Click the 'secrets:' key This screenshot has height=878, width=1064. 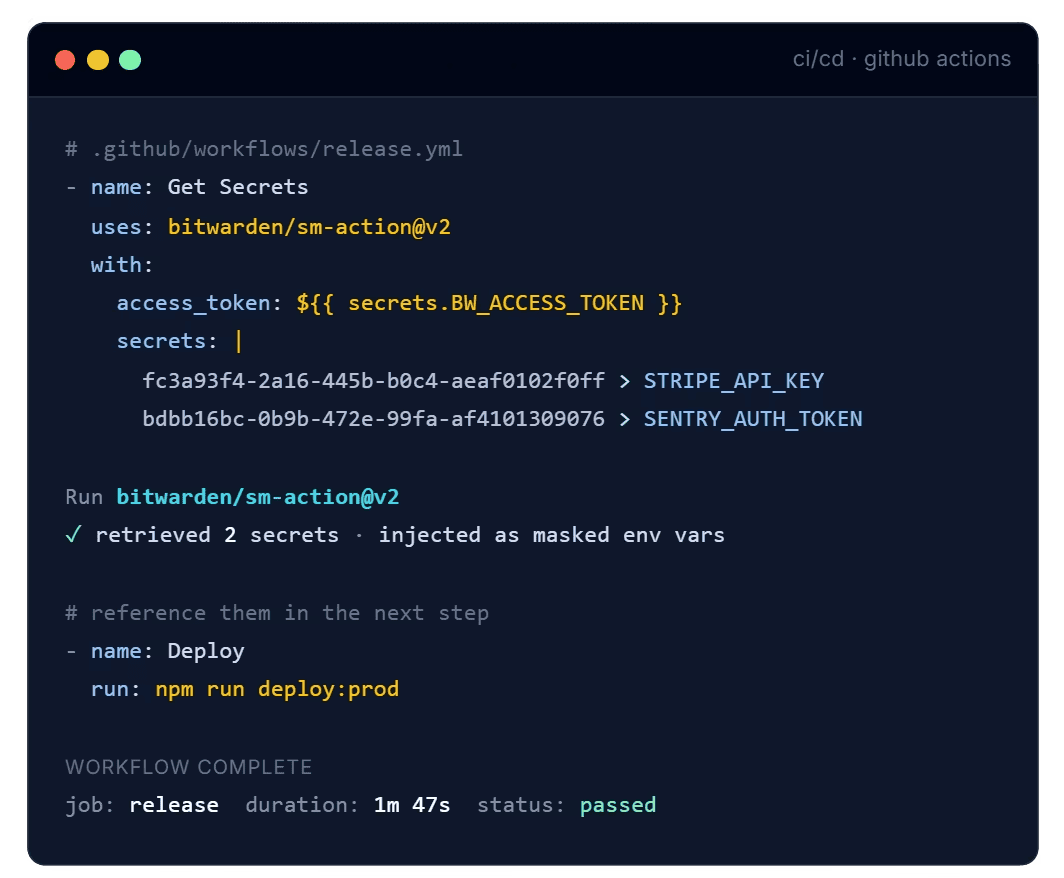[x=167, y=341]
